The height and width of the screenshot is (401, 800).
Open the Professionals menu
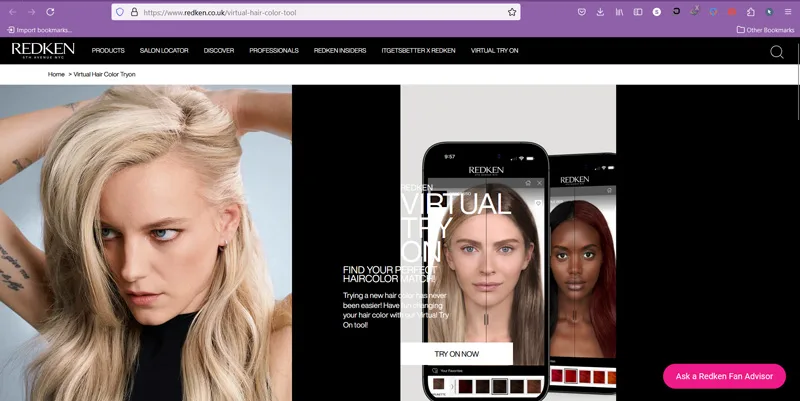[x=274, y=51]
